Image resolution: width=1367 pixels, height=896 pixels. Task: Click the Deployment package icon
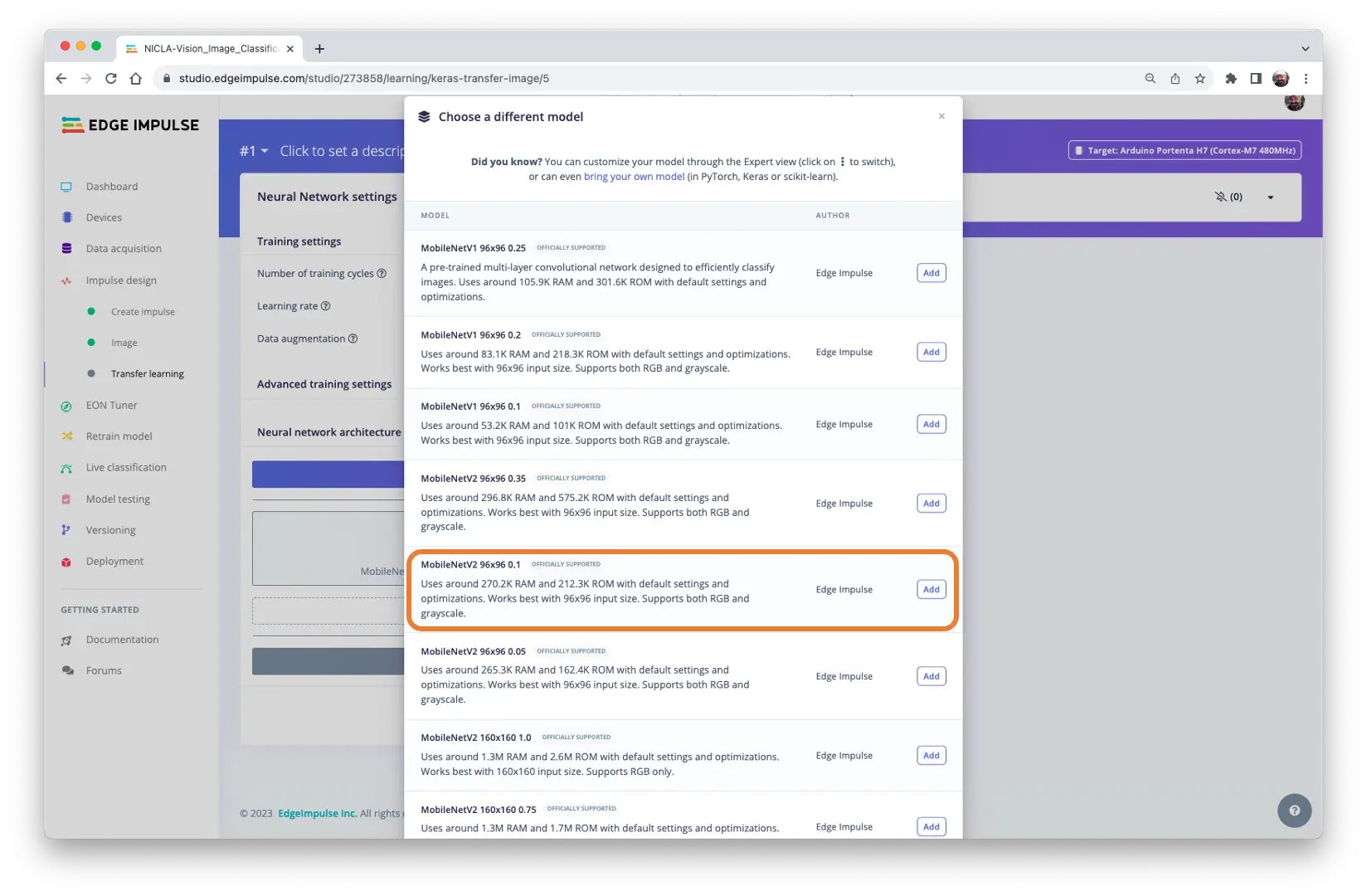(x=66, y=562)
